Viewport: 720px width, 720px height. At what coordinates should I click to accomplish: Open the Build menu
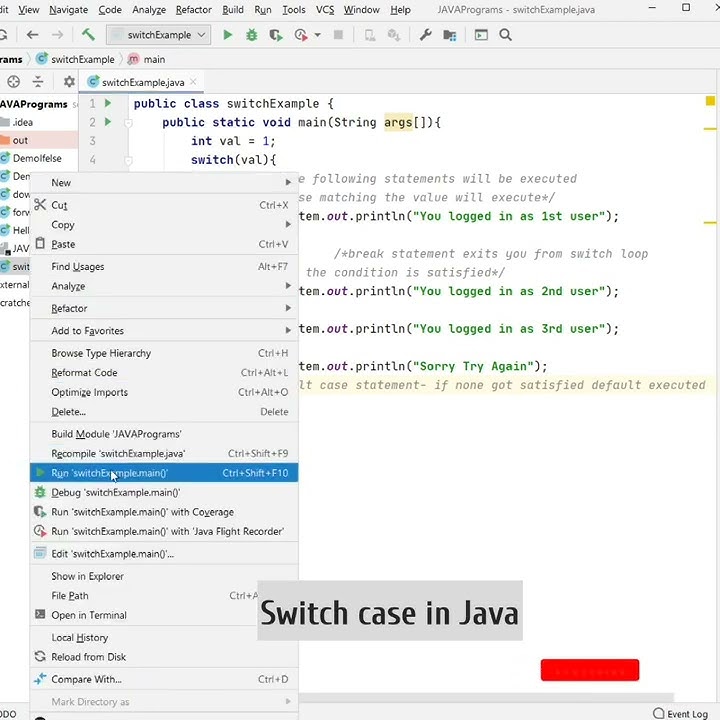click(233, 10)
